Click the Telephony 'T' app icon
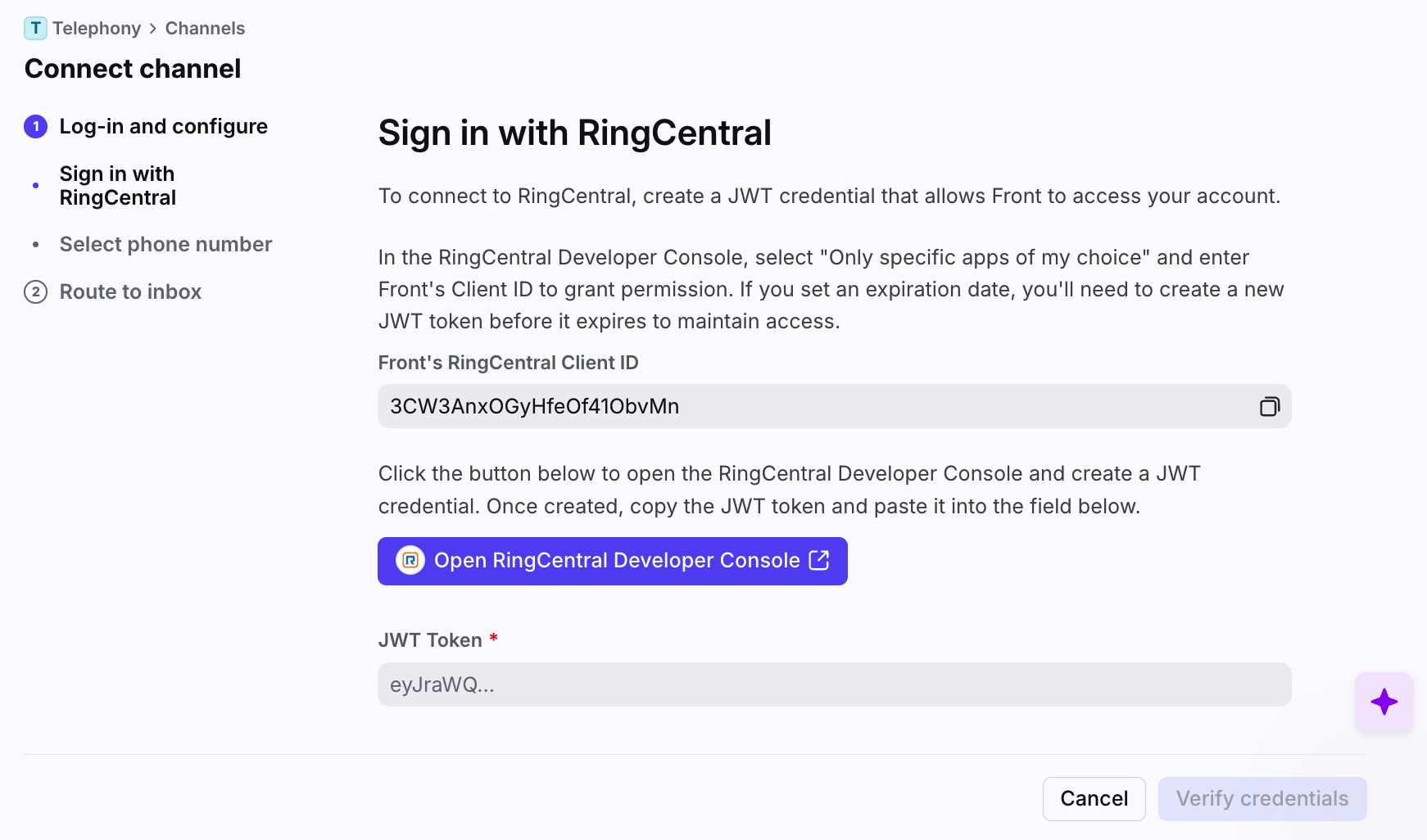The image size is (1427, 840). pos(35,29)
